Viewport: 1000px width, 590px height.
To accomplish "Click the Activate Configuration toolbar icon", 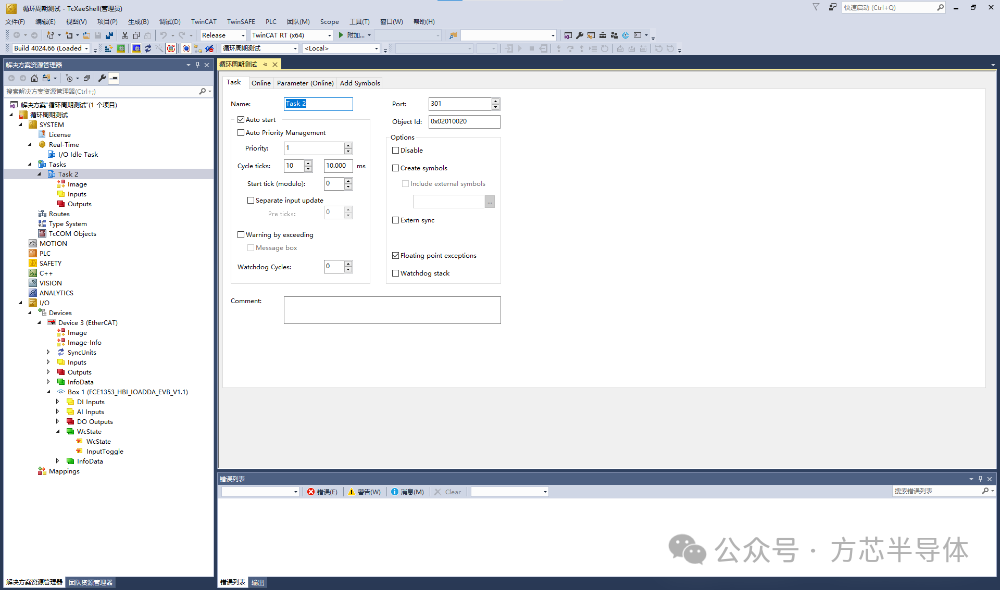I will click(x=108, y=48).
